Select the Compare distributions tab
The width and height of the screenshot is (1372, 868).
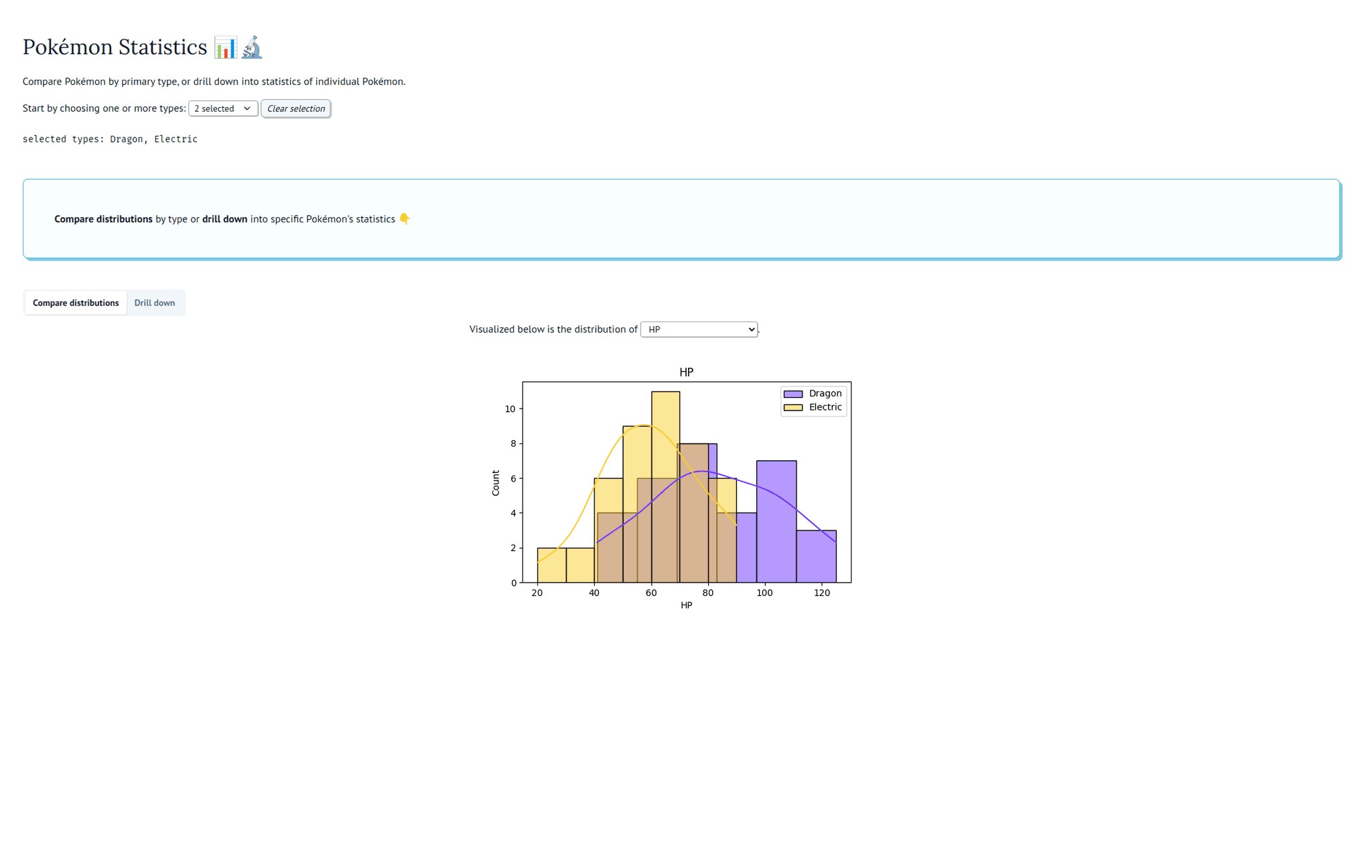tap(74, 303)
